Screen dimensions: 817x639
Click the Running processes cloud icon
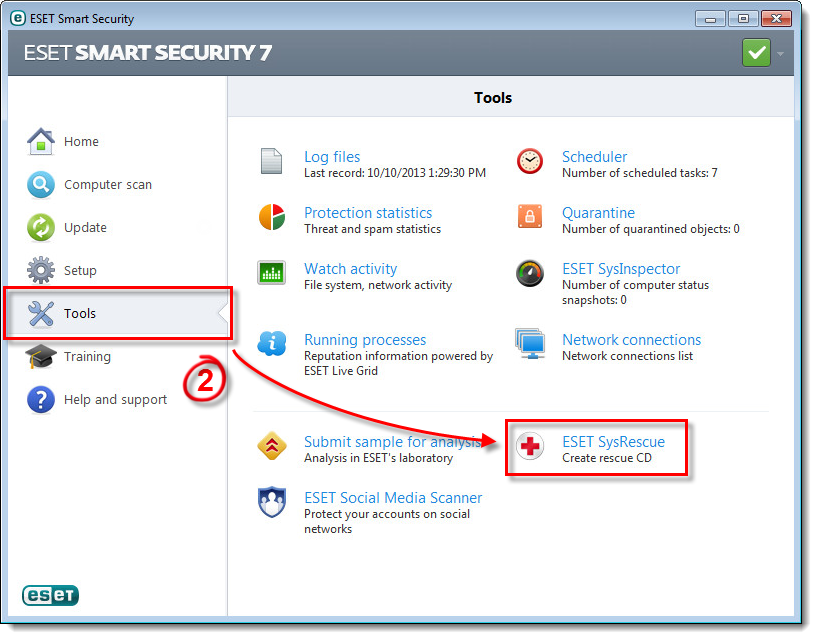(272, 344)
